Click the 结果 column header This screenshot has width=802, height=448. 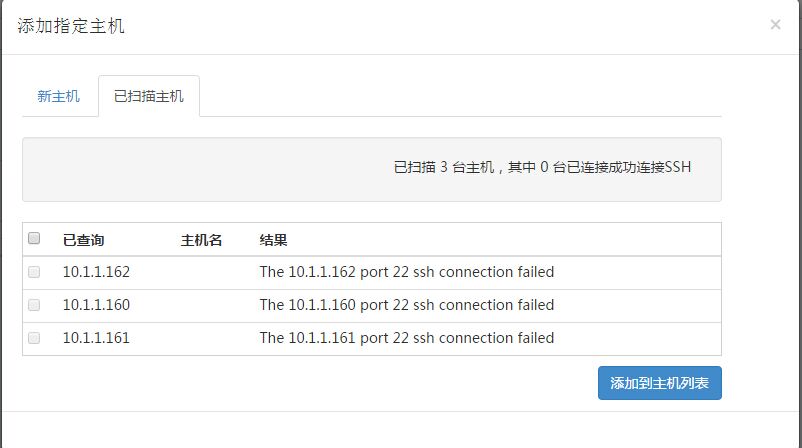[274, 240]
